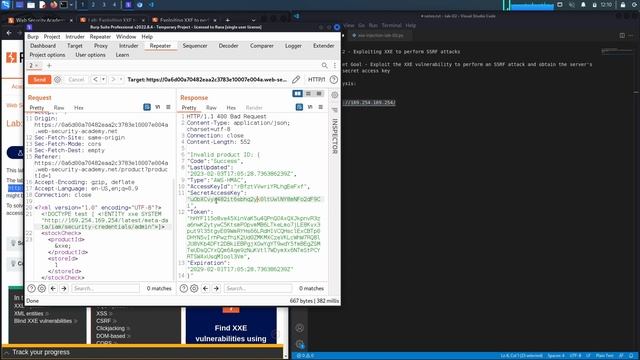
Task: Search Repeater tabs magnifier icon
Action: pyautogui.click(x=324, y=65)
